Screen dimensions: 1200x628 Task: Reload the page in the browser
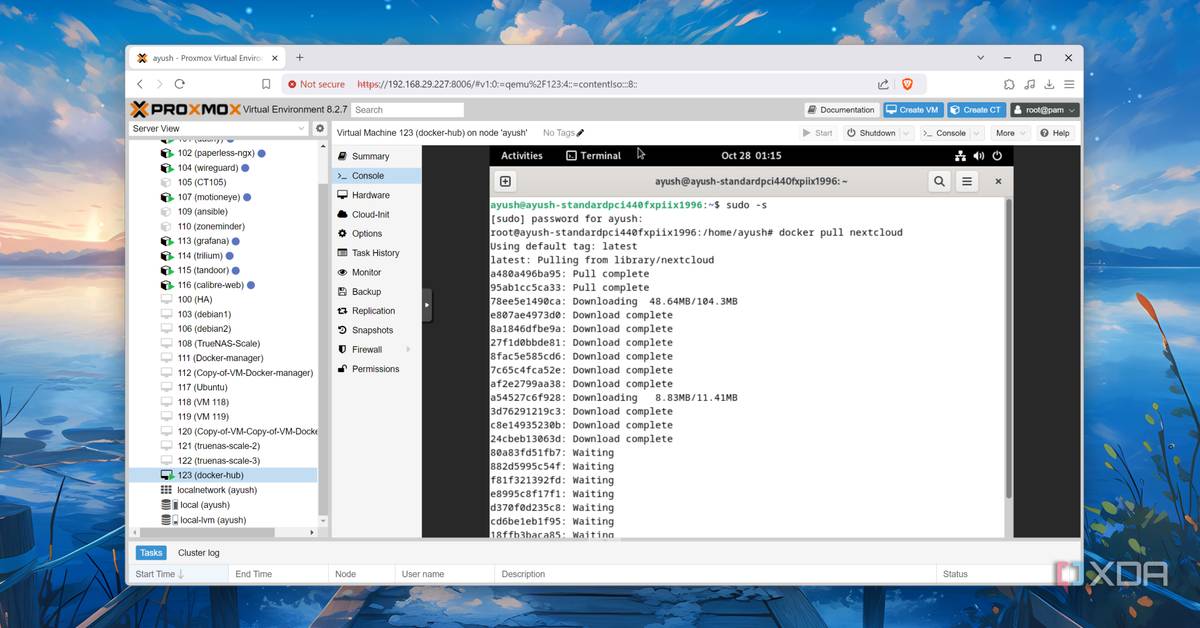tap(180, 85)
